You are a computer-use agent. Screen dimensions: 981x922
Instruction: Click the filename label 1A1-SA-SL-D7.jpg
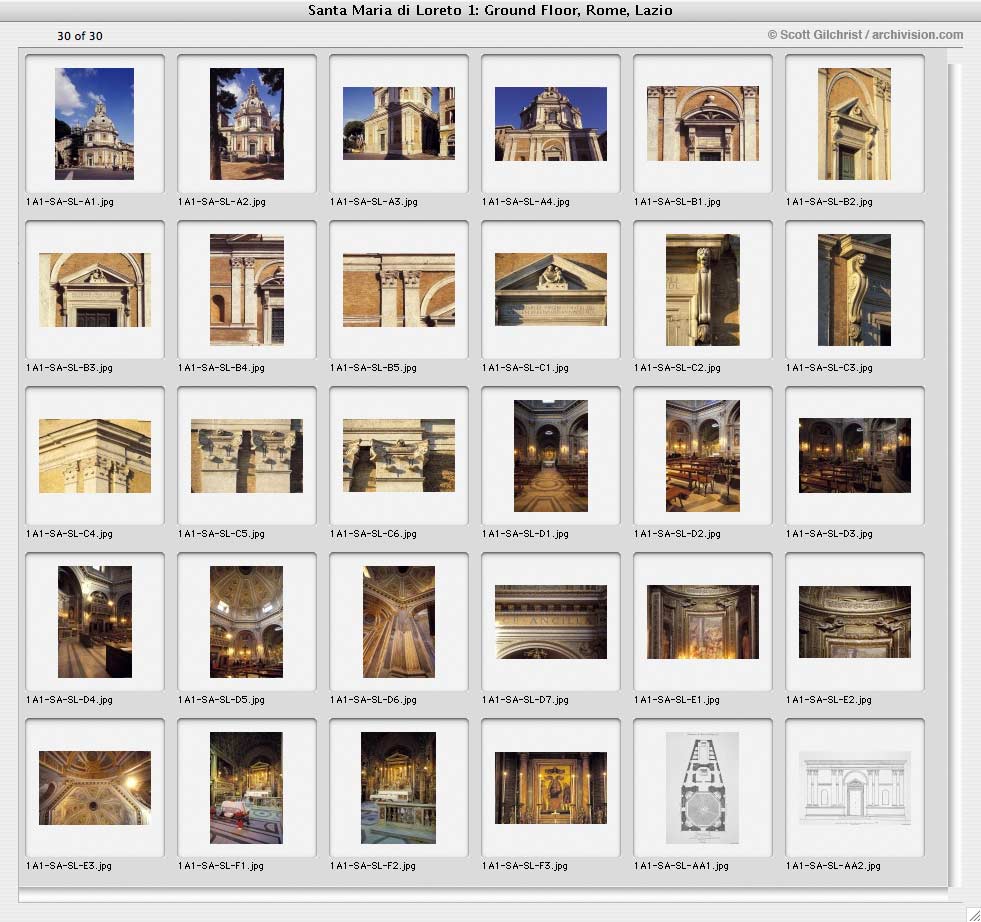point(525,699)
